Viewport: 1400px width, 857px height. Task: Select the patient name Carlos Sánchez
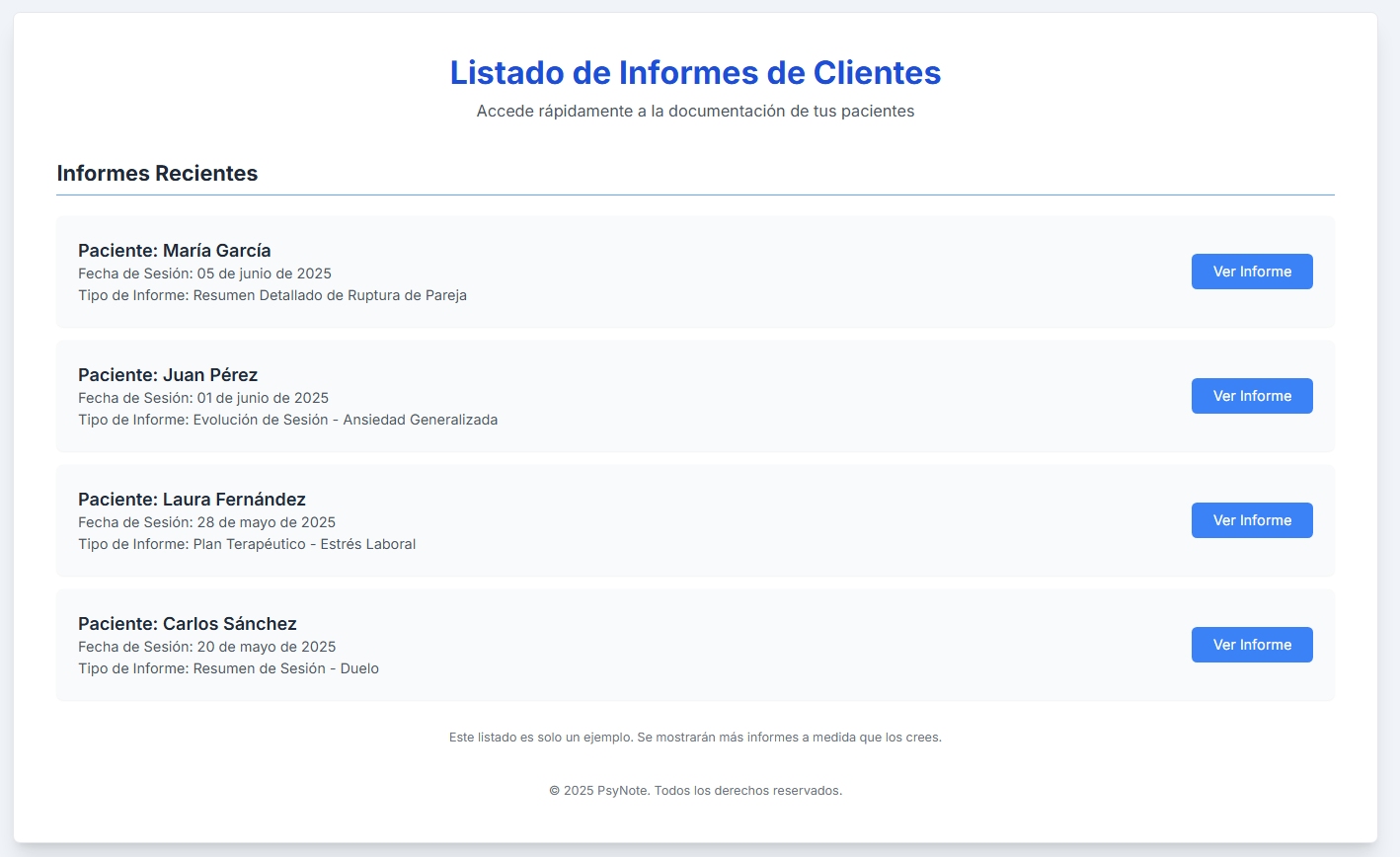[188, 623]
